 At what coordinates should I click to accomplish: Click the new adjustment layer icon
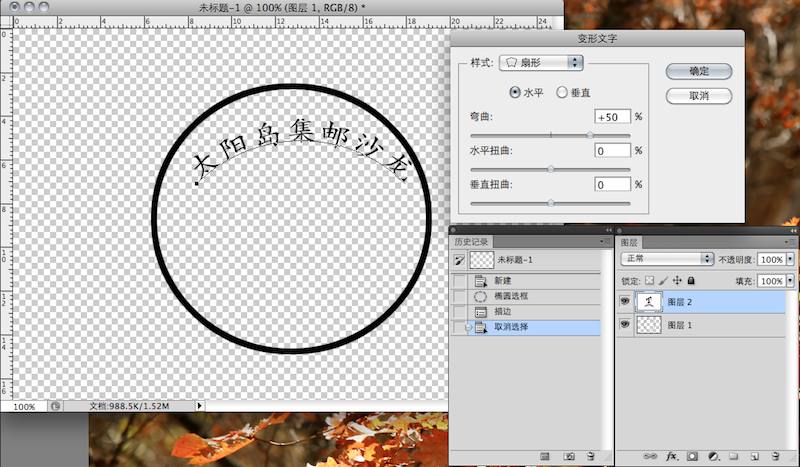coord(713,455)
